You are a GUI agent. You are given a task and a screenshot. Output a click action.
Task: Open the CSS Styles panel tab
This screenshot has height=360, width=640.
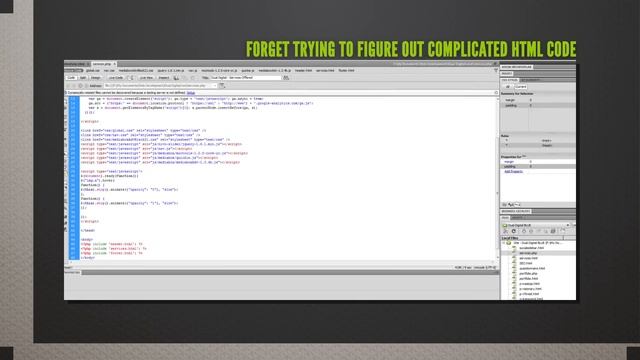[x=510, y=80]
